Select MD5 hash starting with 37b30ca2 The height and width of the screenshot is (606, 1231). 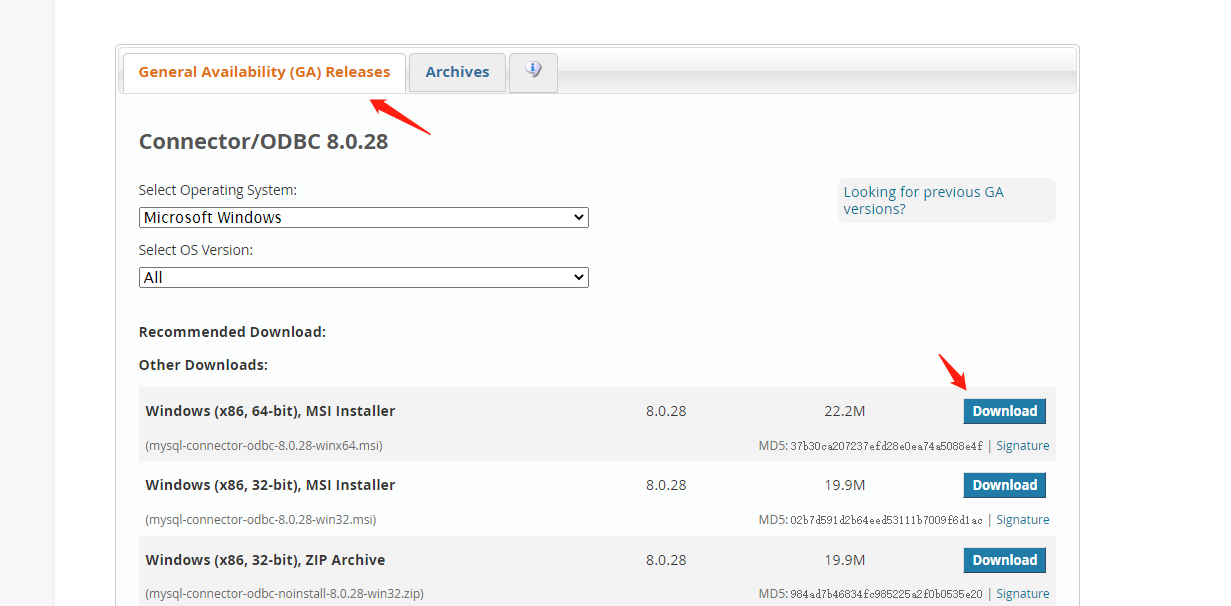pyautogui.click(x=886, y=446)
